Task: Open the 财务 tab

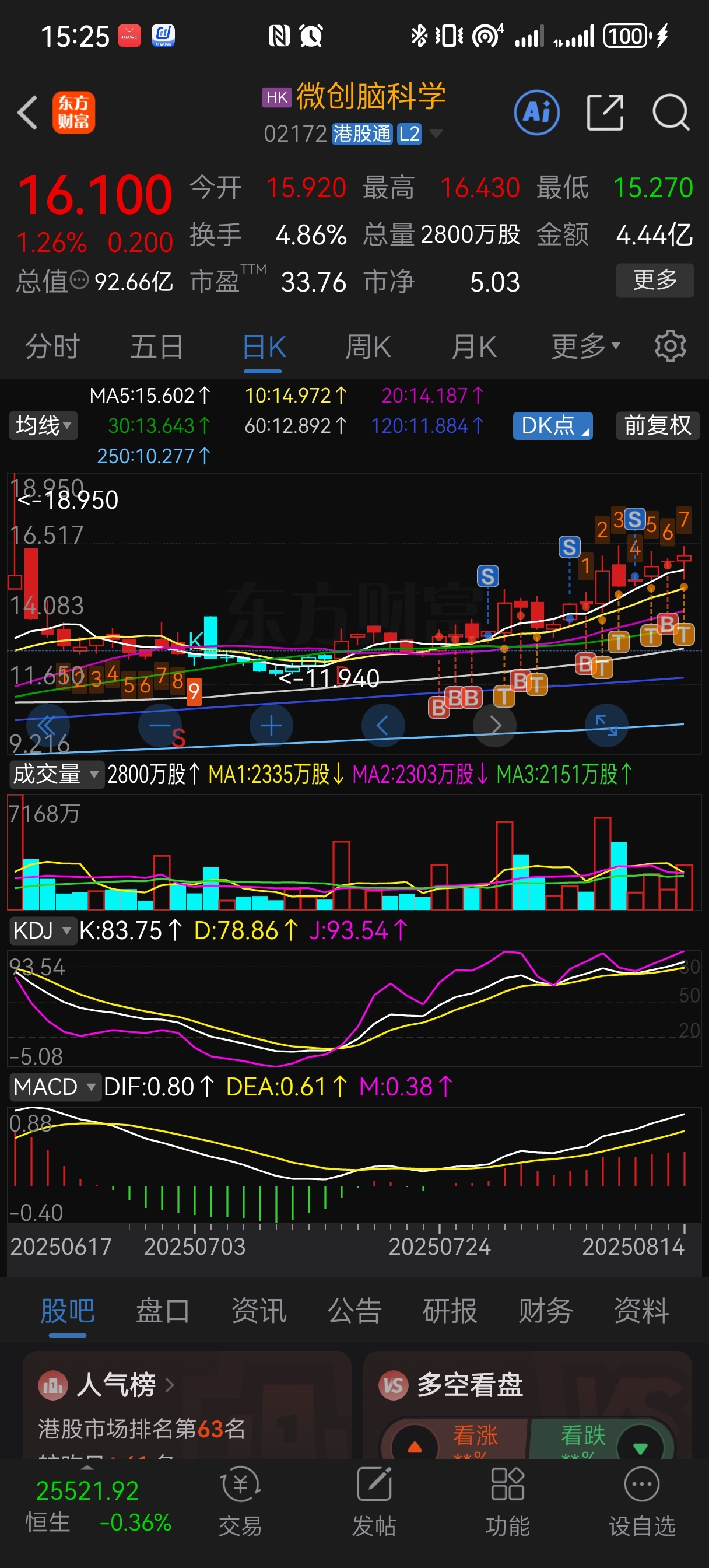Action: tap(545, 1311)
